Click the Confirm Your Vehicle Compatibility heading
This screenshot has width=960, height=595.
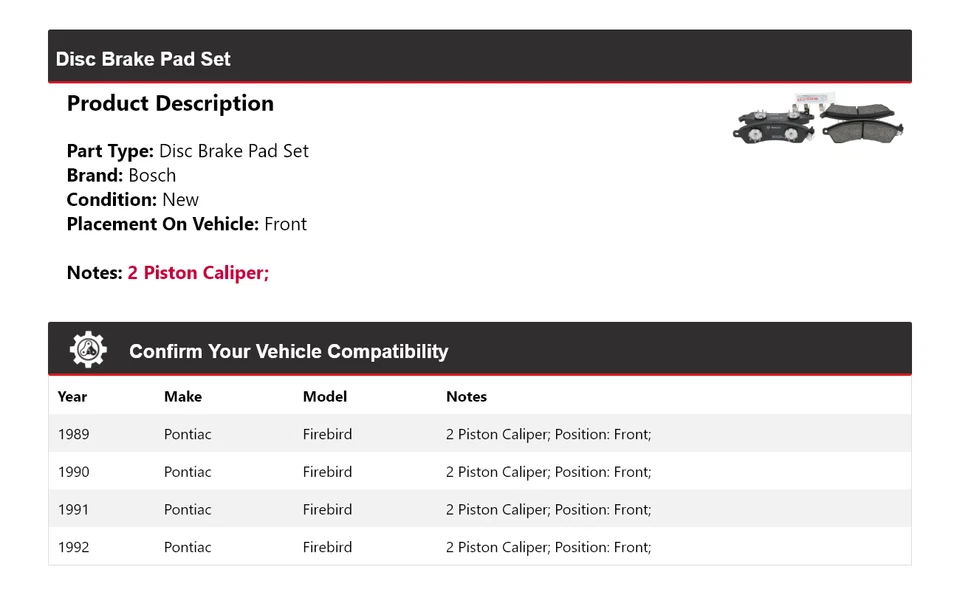(288, 352)
